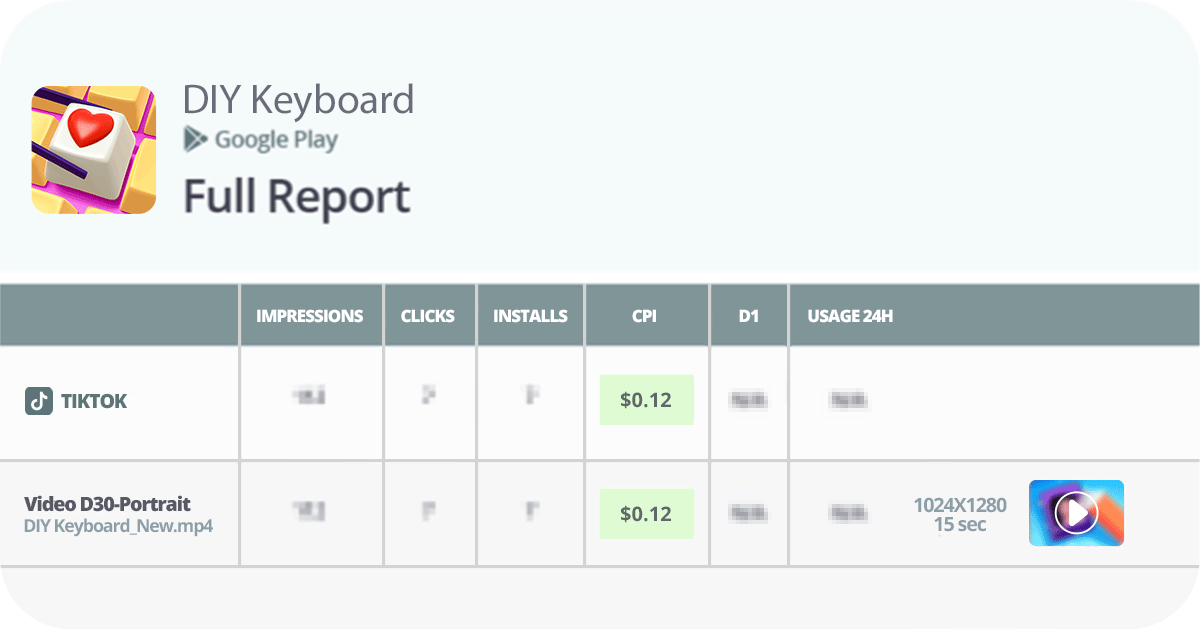Click the DIY Keyboard title text

click(298, 100)
